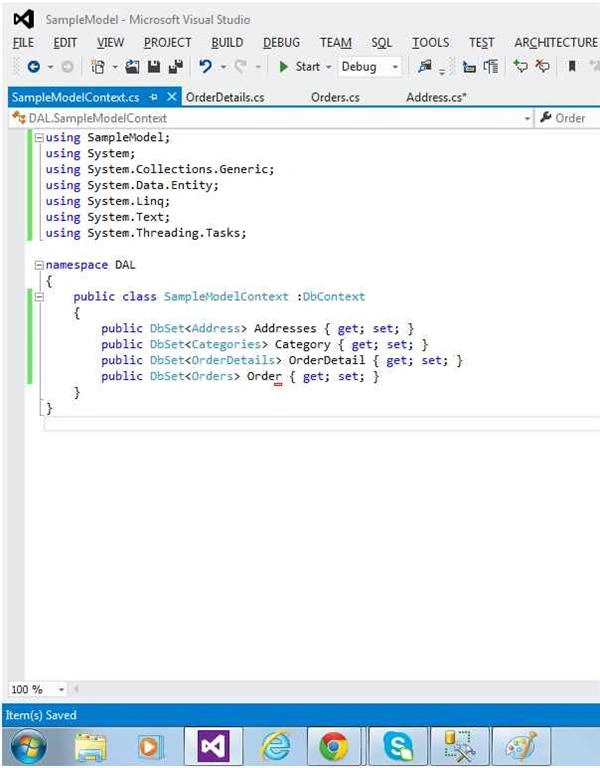The height and width of the screenshot is (768, 600).
Task: Switch to the Address.cs* tab
Action: point(436,97)
